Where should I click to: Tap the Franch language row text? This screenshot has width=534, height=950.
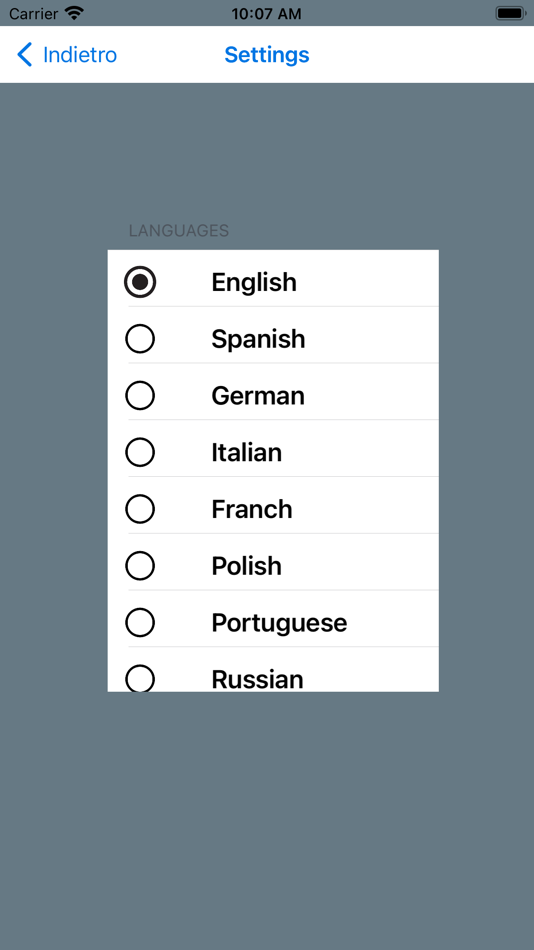click(x=252, y=510)
